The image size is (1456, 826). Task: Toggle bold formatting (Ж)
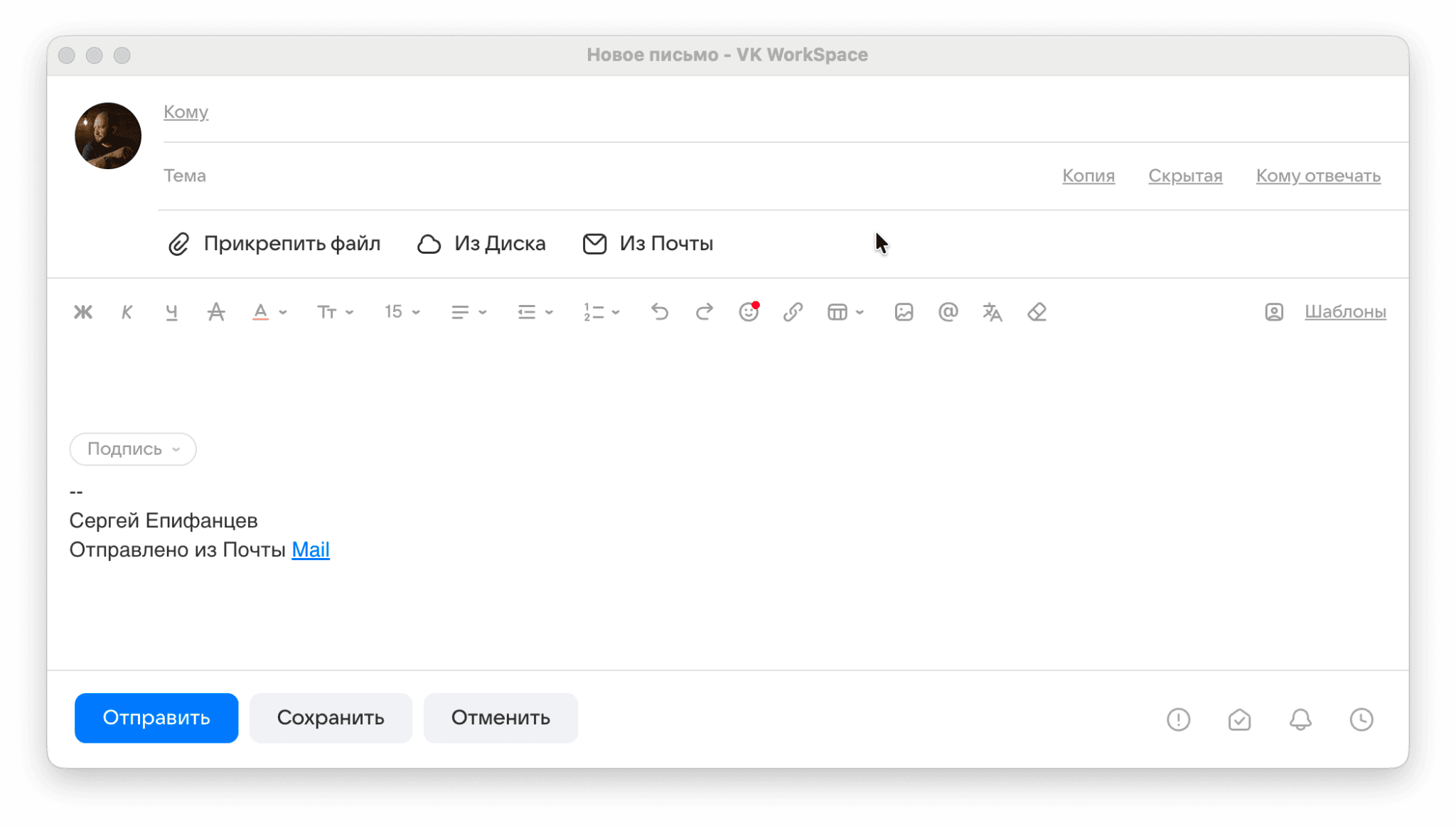(83, 312)
